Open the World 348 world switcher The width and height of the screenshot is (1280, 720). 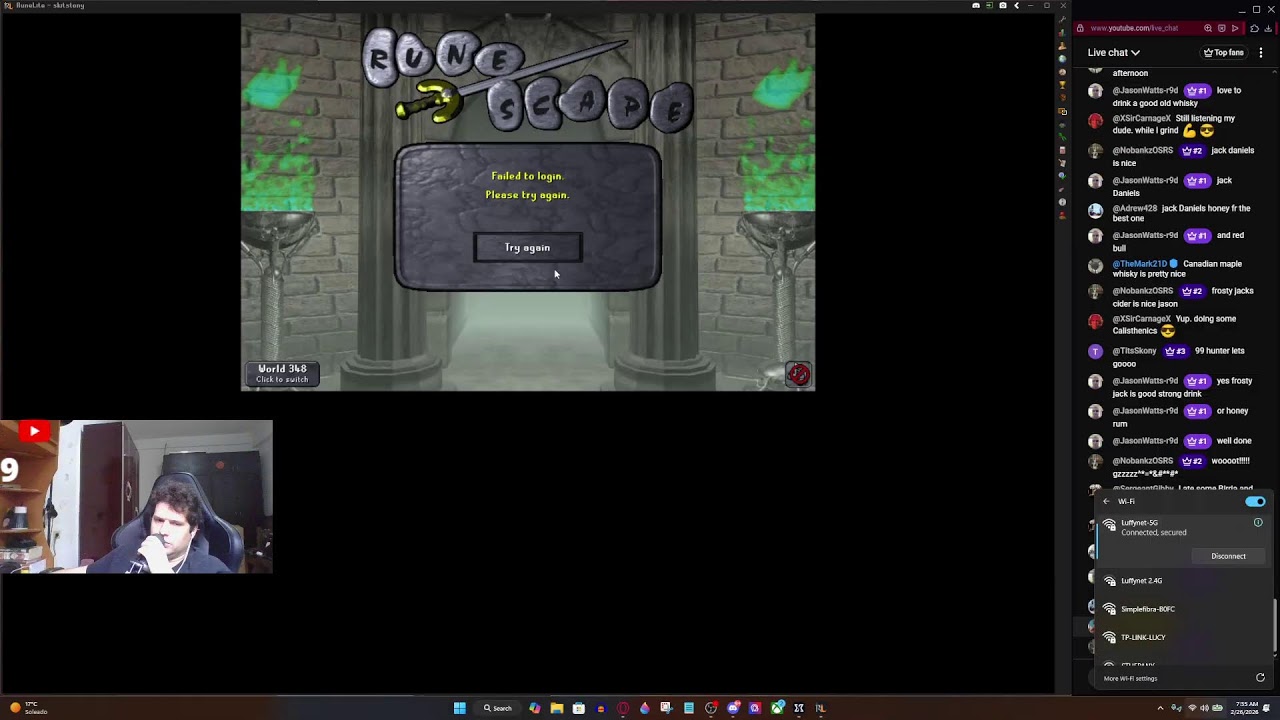pyautogui.click(x=282, y=373)
